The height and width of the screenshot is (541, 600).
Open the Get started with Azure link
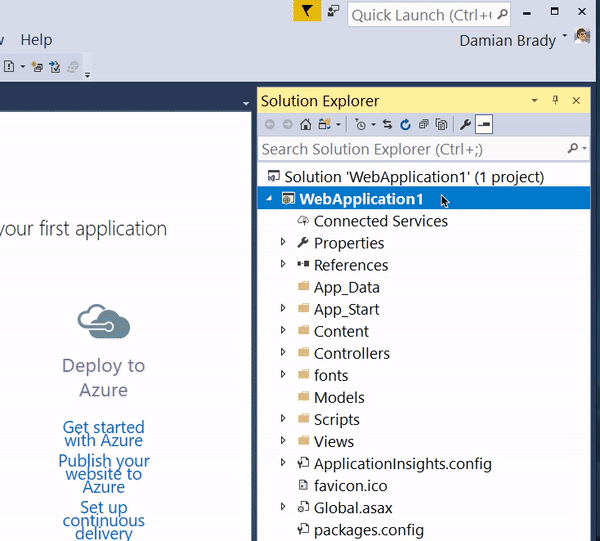click(x=104, y=433)
